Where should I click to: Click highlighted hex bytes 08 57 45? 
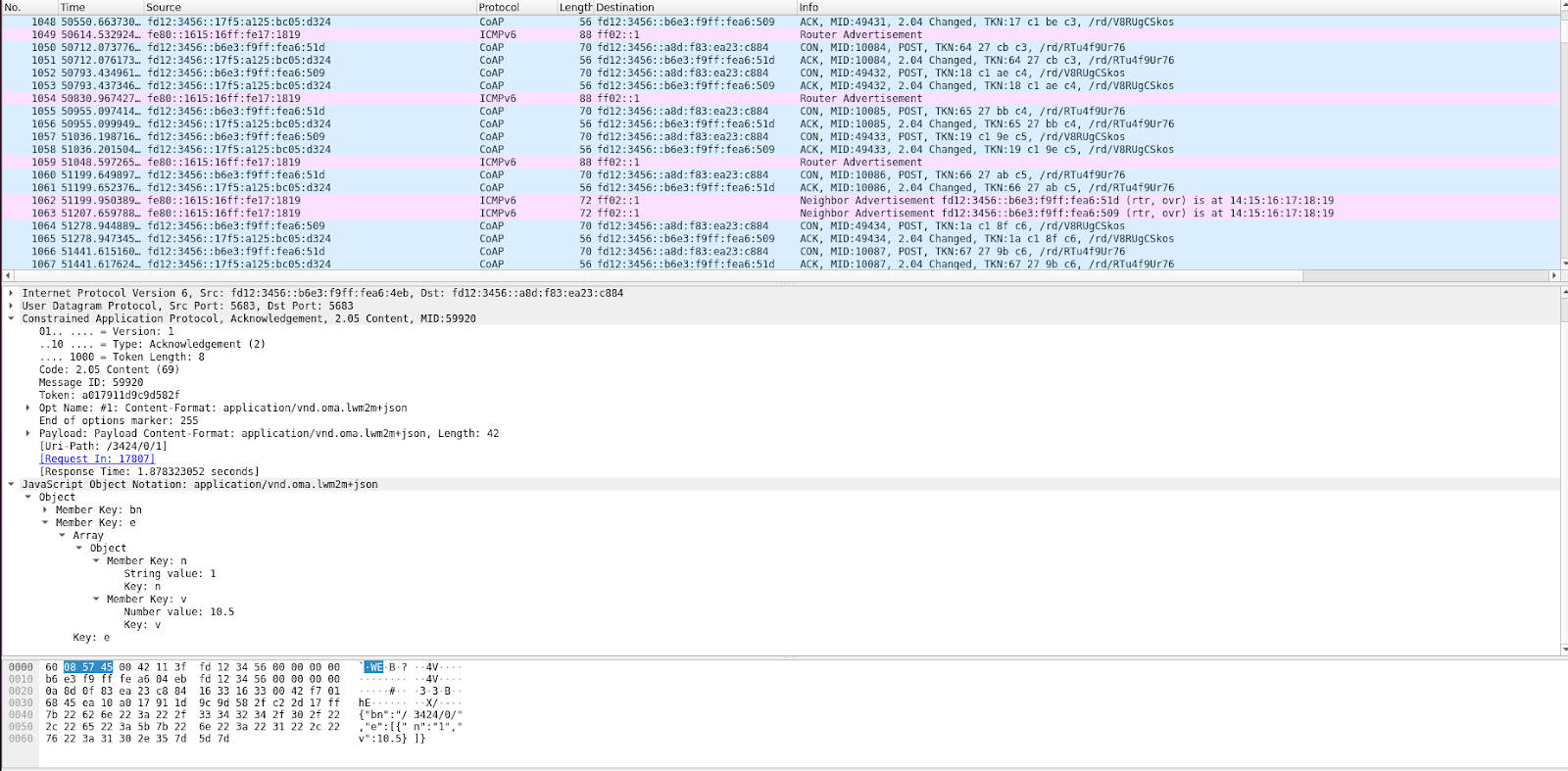[x=88, y=667]
